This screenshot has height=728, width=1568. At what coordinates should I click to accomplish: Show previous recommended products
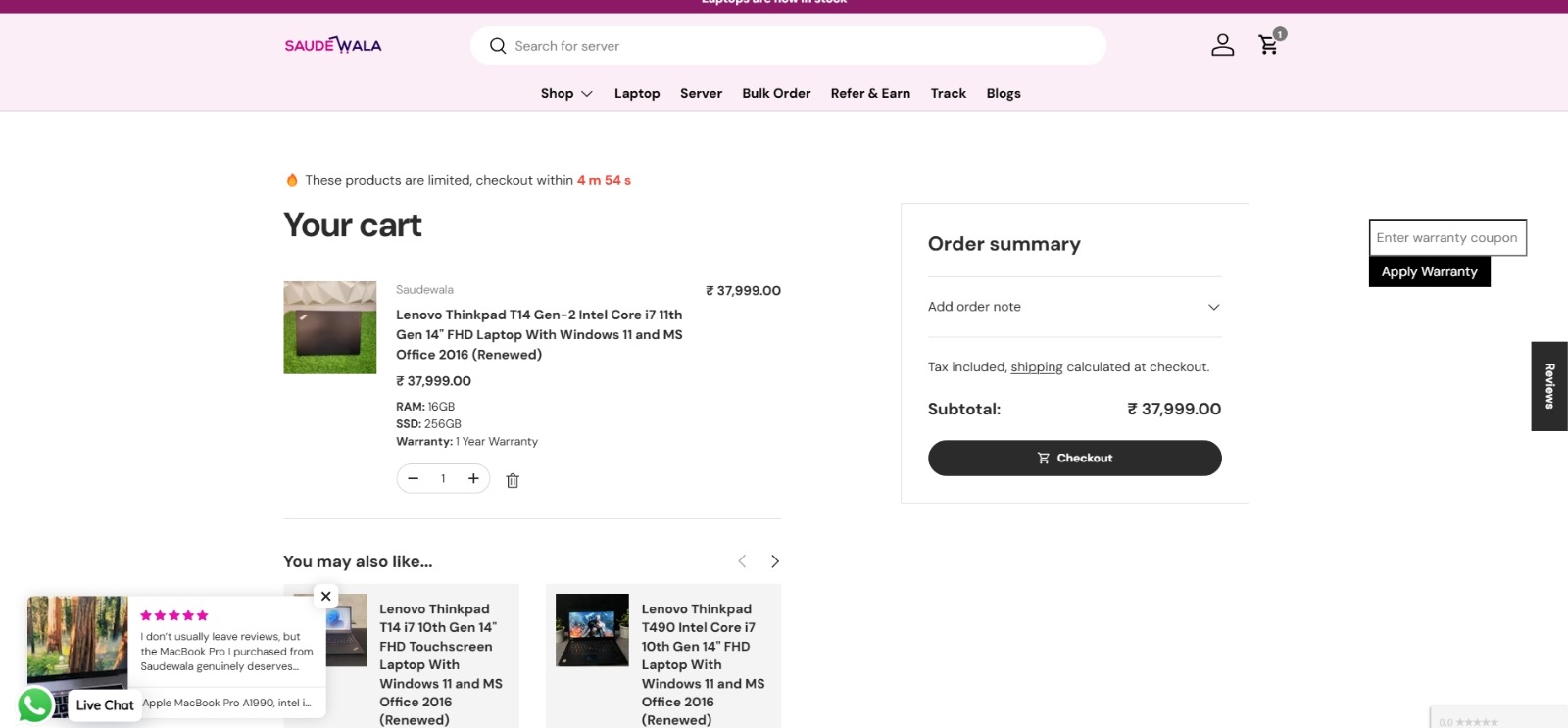point(742,561)
